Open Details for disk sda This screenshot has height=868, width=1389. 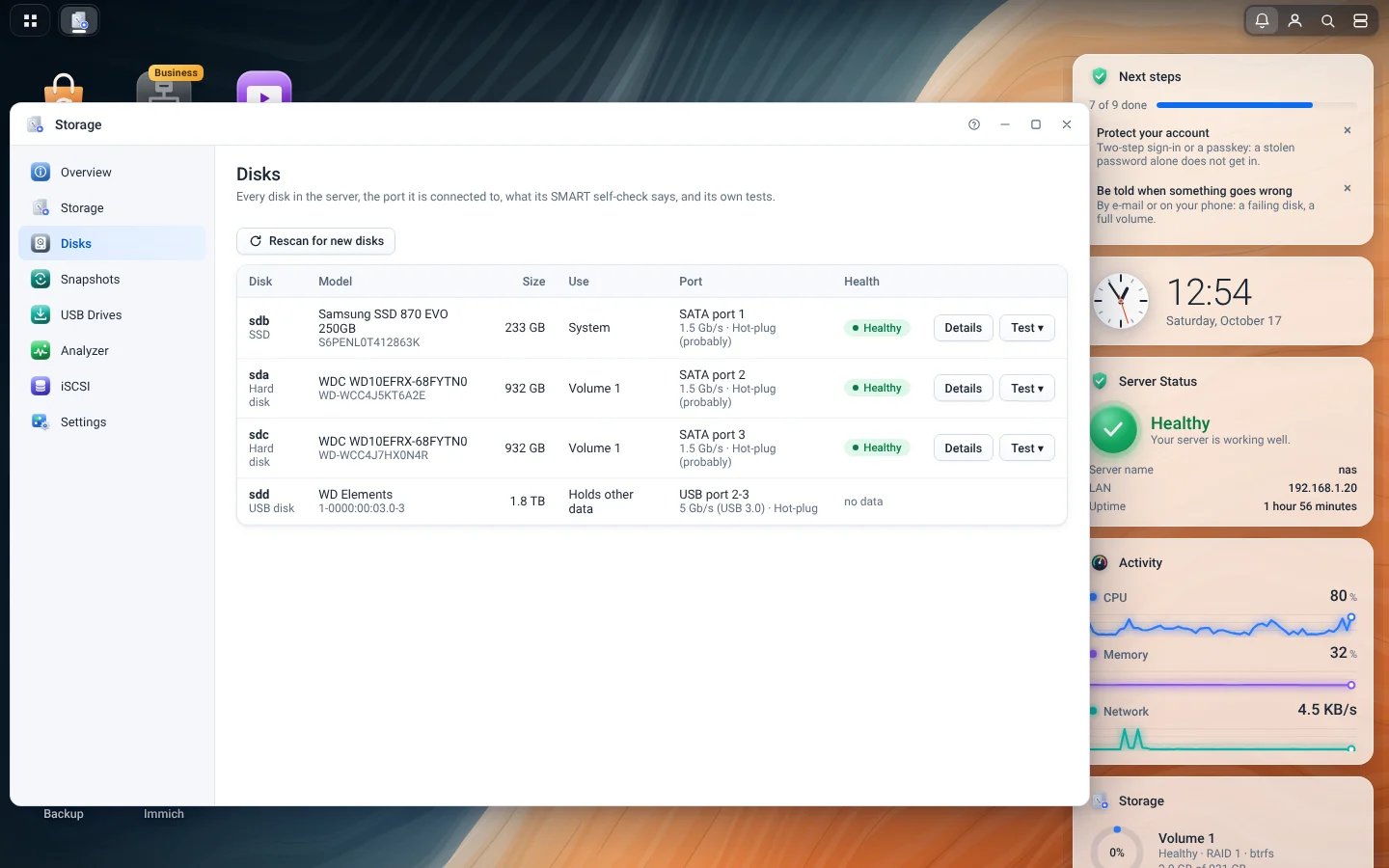click(x=963, y=388)
